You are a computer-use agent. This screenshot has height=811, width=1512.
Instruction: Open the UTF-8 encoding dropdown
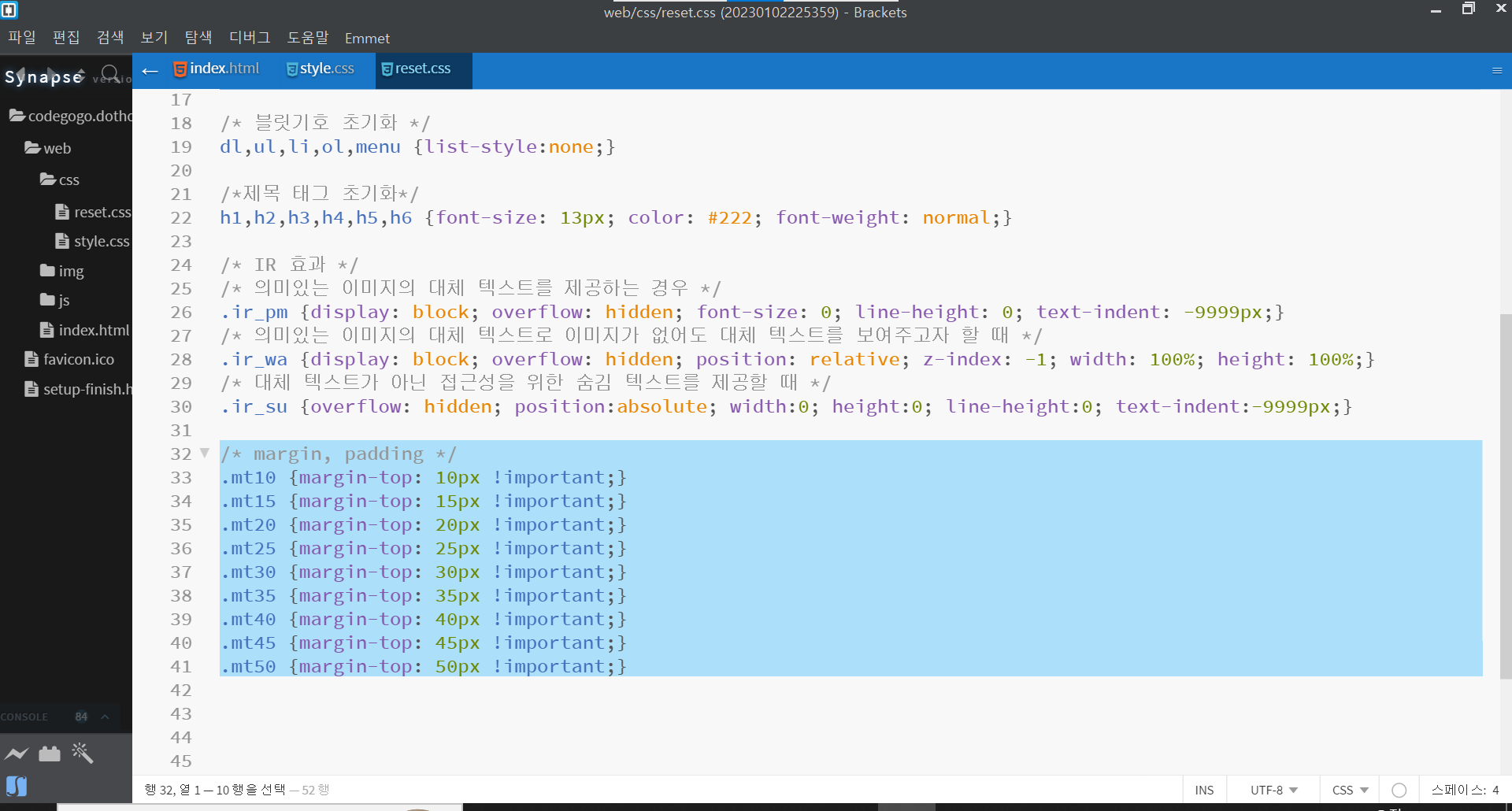click(x=1273, y=790)
